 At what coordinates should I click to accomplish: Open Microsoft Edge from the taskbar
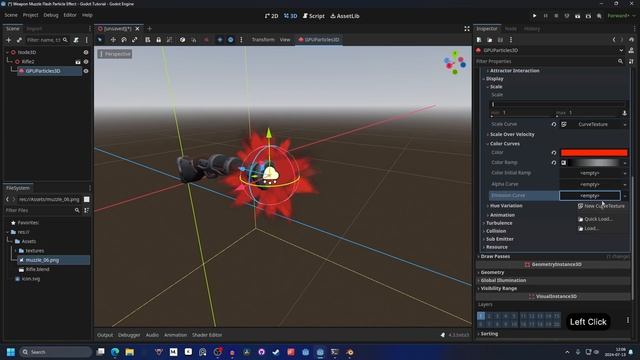click(115, 352)
